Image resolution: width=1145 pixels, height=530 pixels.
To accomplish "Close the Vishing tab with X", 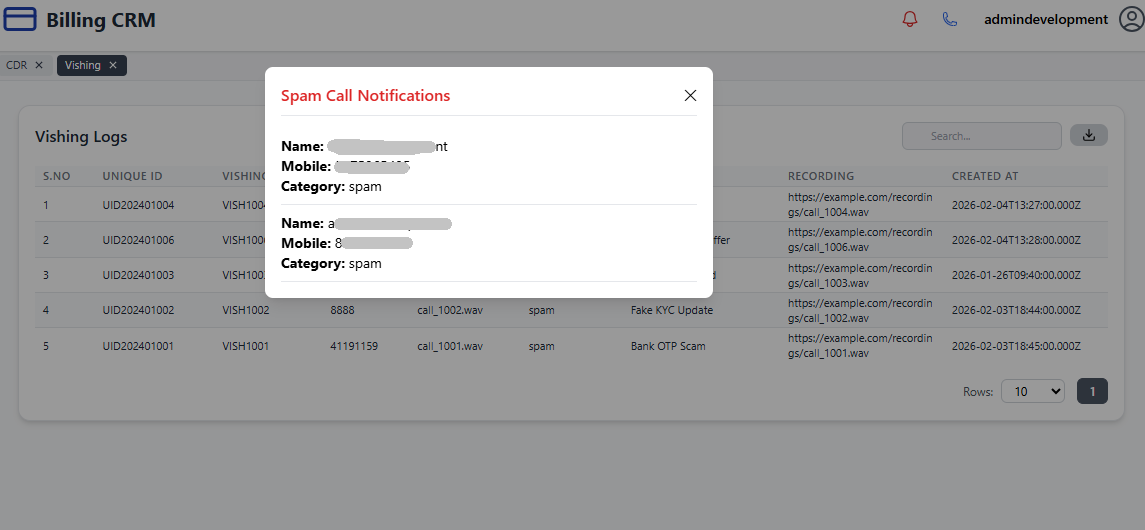I will (113, 65).
